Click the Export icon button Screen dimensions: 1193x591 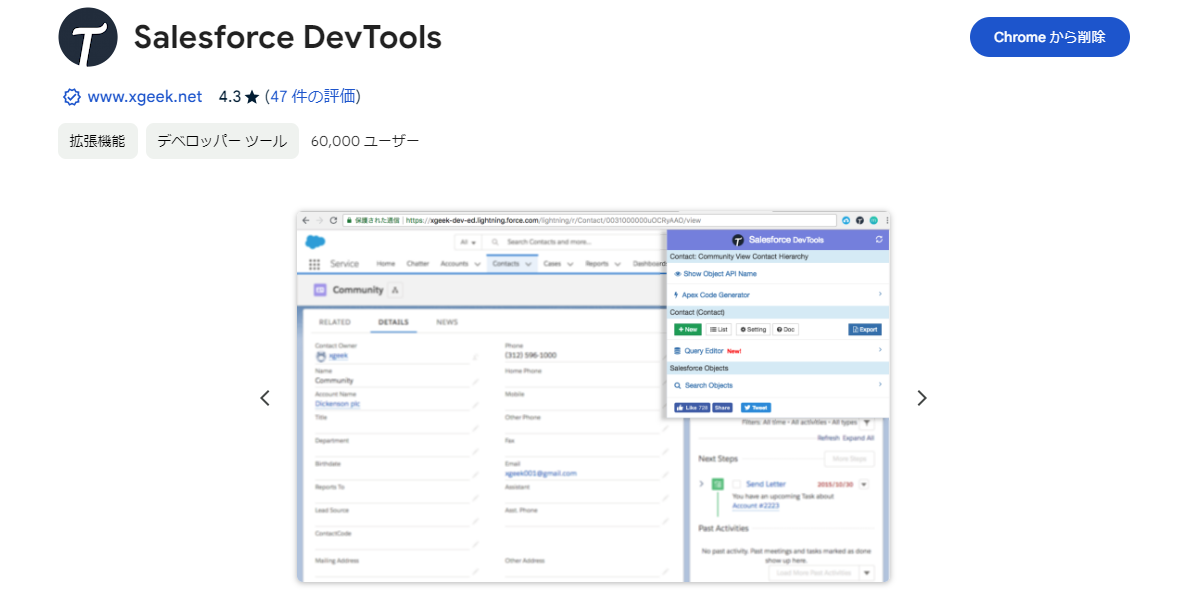pyautogui.click(x=855, y=329)
